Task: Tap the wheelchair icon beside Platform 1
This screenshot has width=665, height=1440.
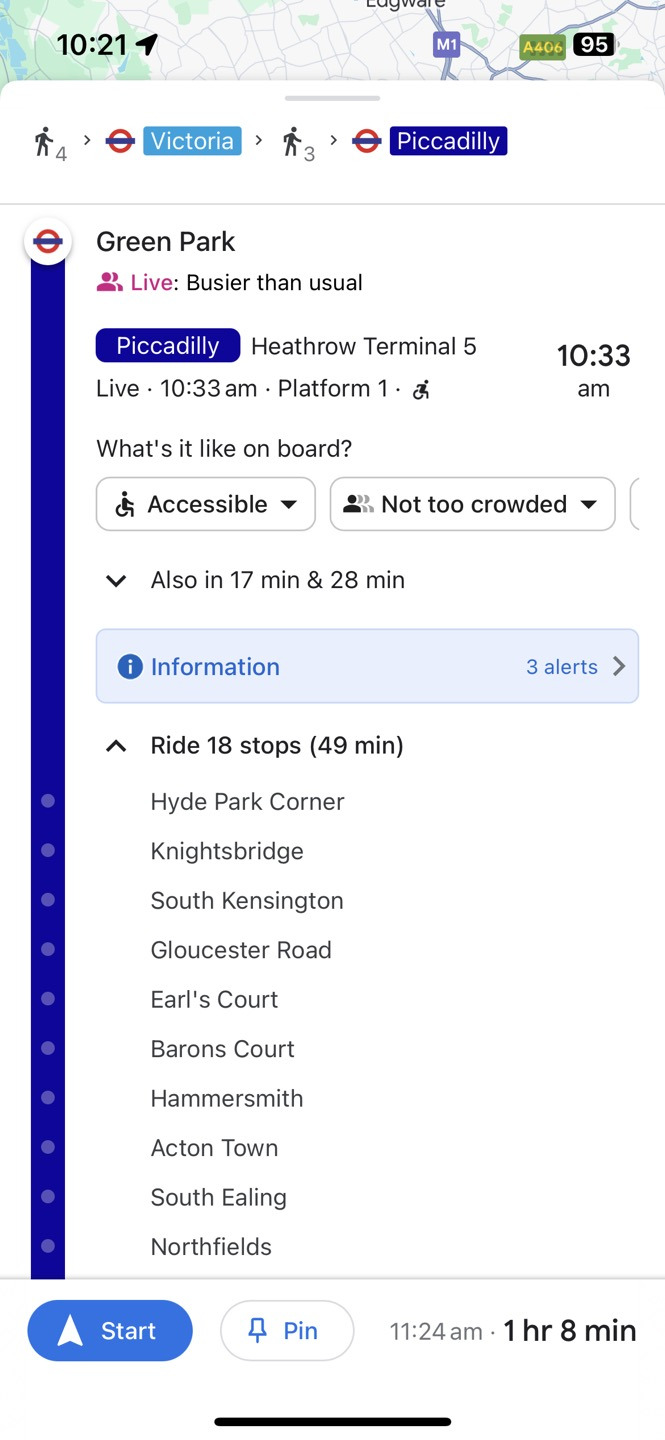Action: (x=422, y=389)
